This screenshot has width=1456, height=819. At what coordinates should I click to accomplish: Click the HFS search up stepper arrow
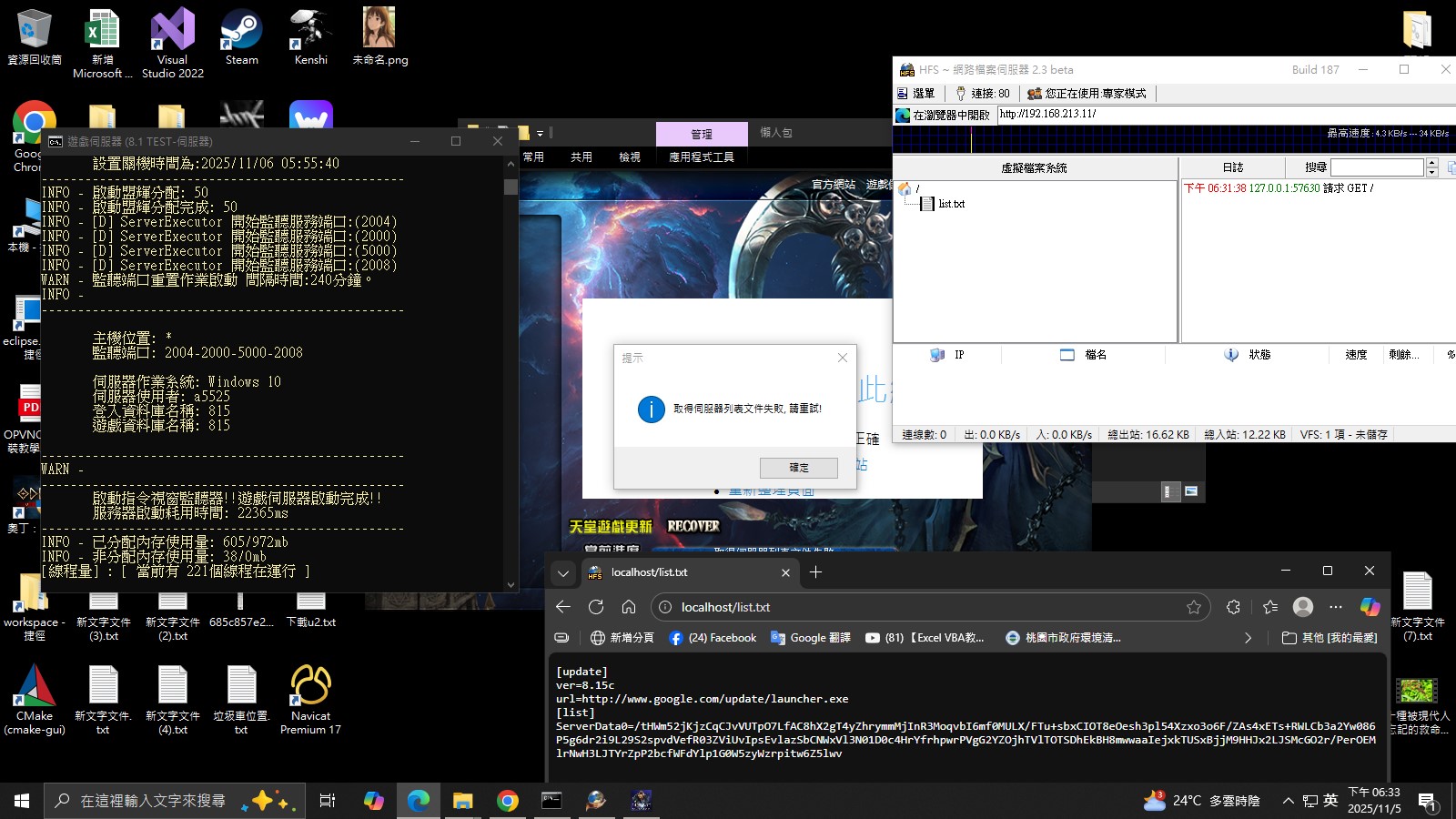click(1431, 163)
